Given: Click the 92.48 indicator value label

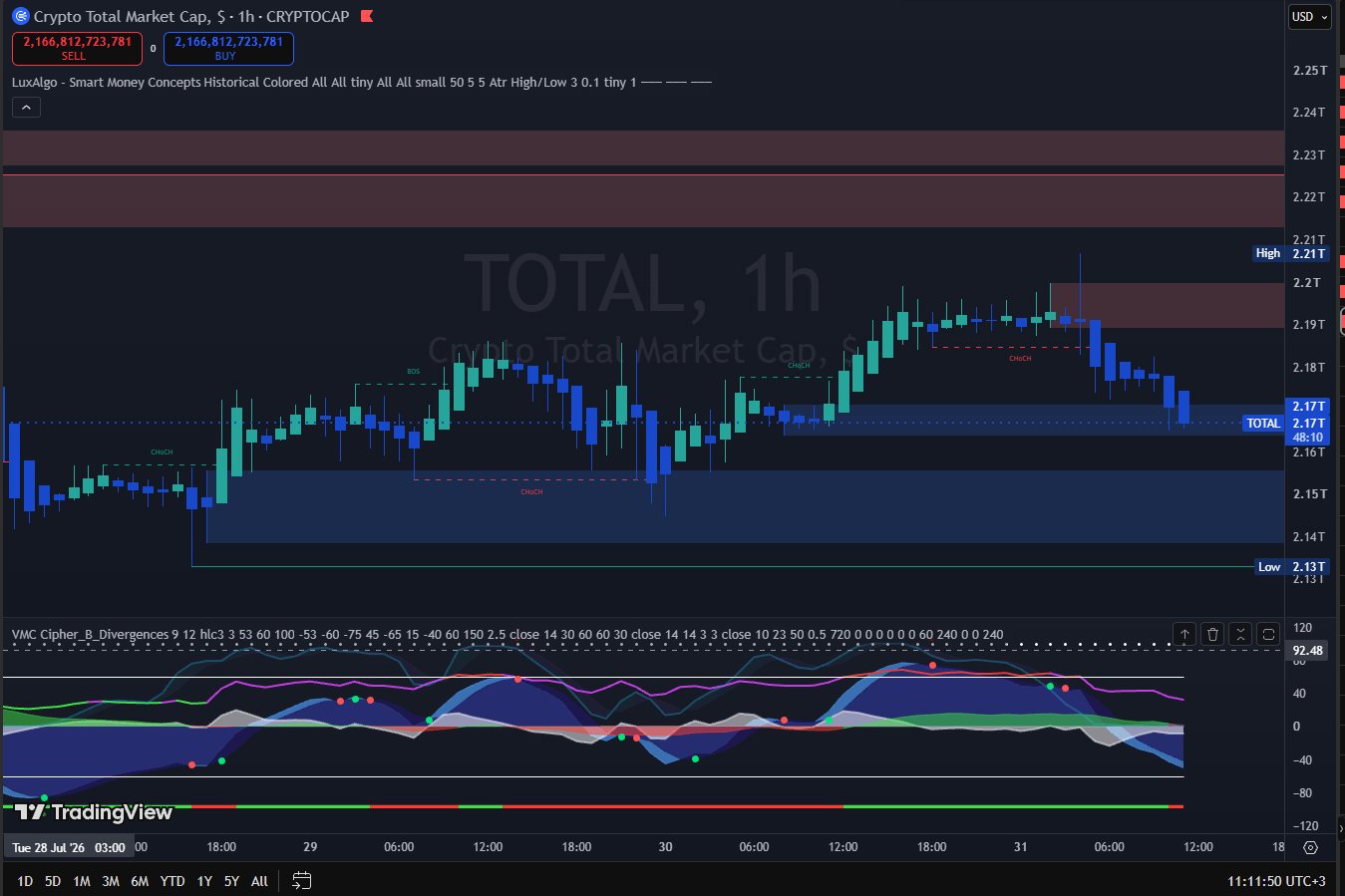Looking at the screenshot, I should pyautogui.click(x=1308, y=651).
